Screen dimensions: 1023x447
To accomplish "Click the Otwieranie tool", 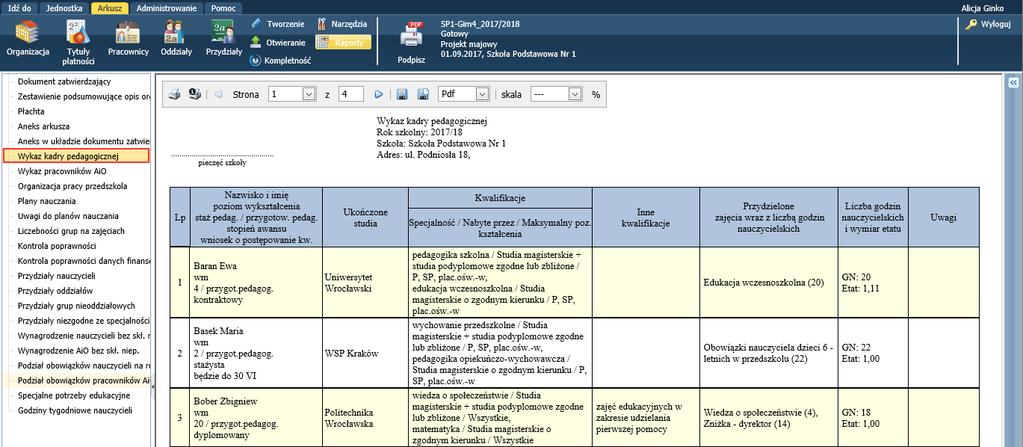I will tap(279, 42).
